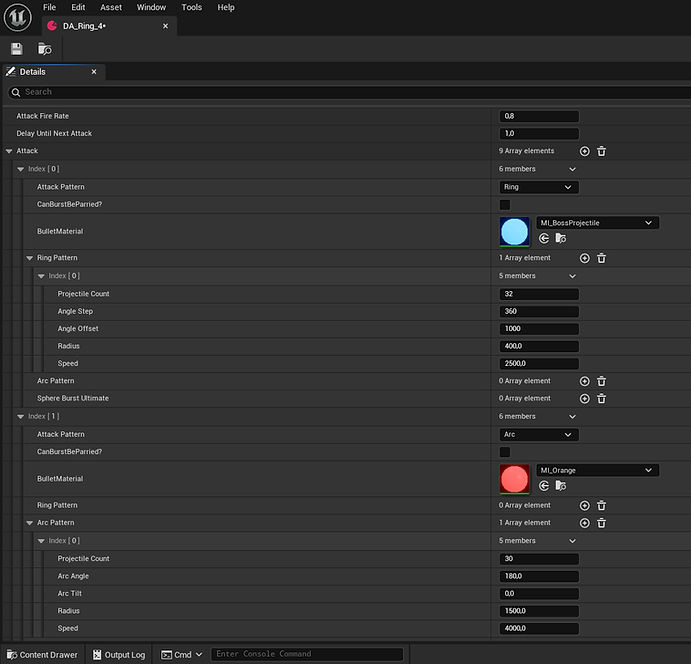The width and height of the screenshot is (691, 664).
Task: Open the Edit menu
Action: pos(78,7)
